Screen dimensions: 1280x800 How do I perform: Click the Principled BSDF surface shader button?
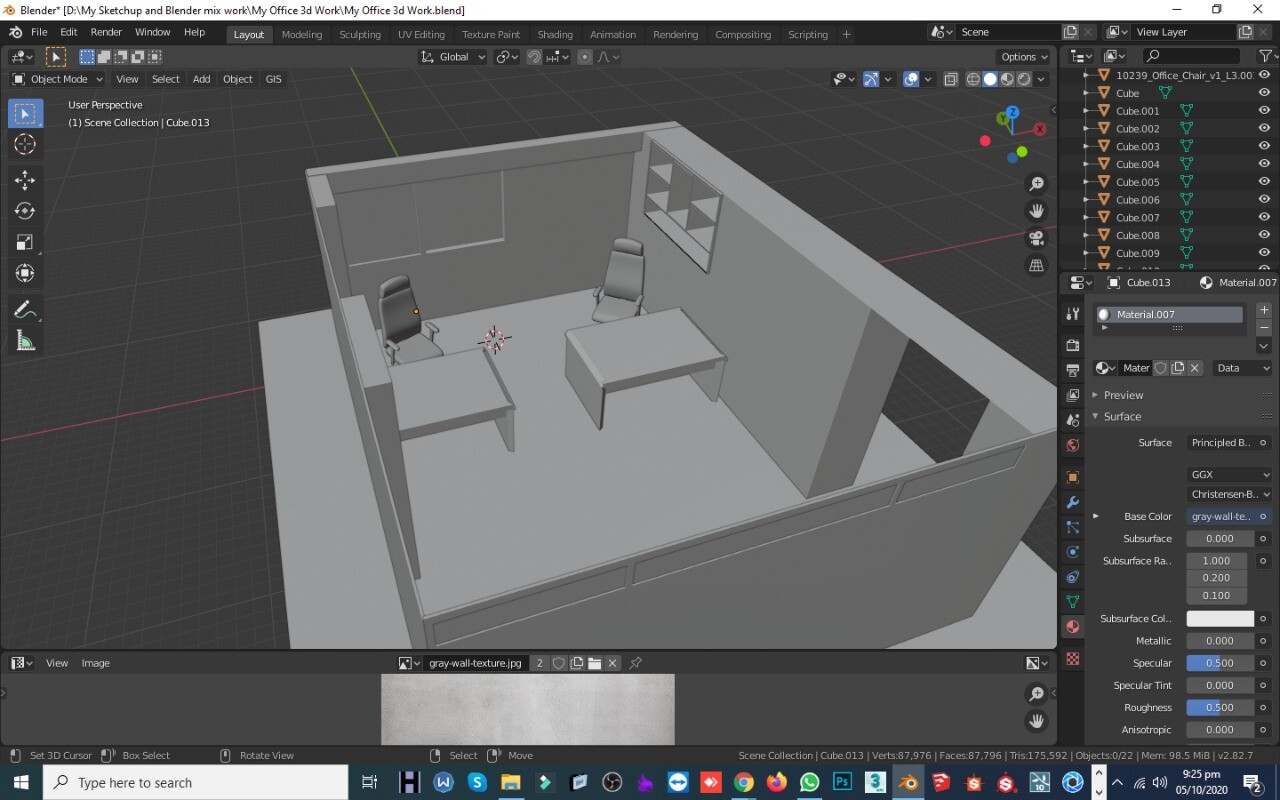pyautogui.click(x=1221, y=442)
